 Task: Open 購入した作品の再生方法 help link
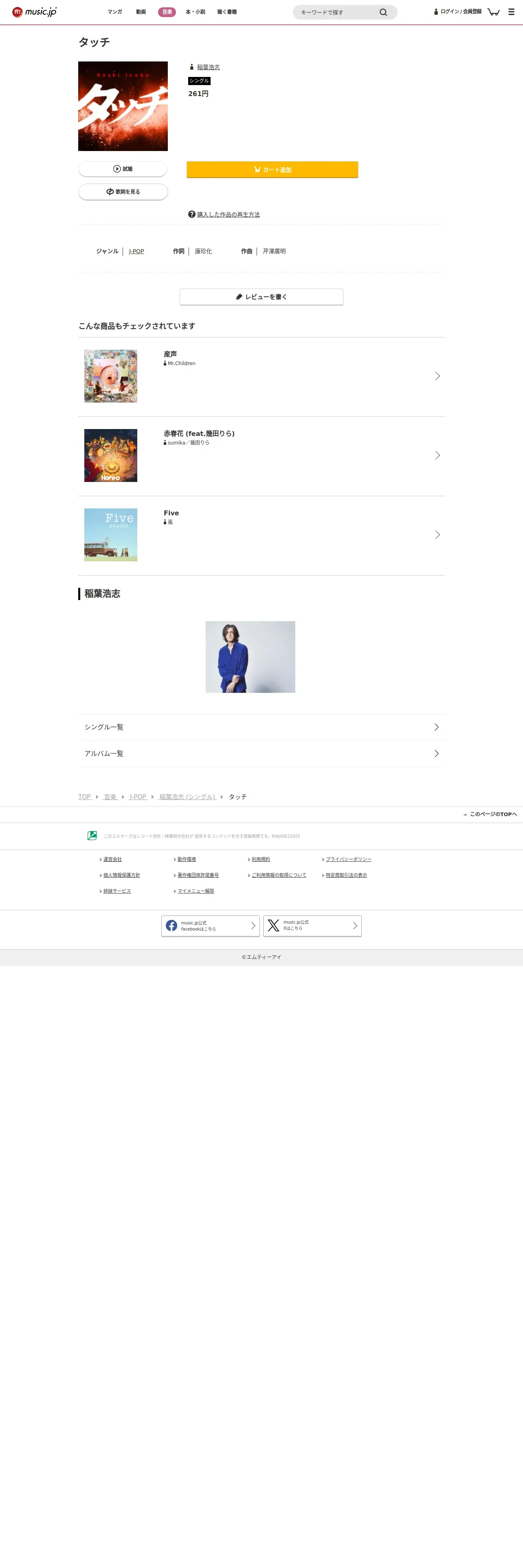click(x=229, y=214)
